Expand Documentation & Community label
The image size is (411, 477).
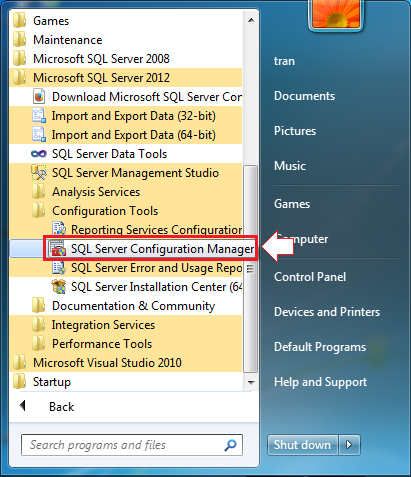[x=134, y=306]
